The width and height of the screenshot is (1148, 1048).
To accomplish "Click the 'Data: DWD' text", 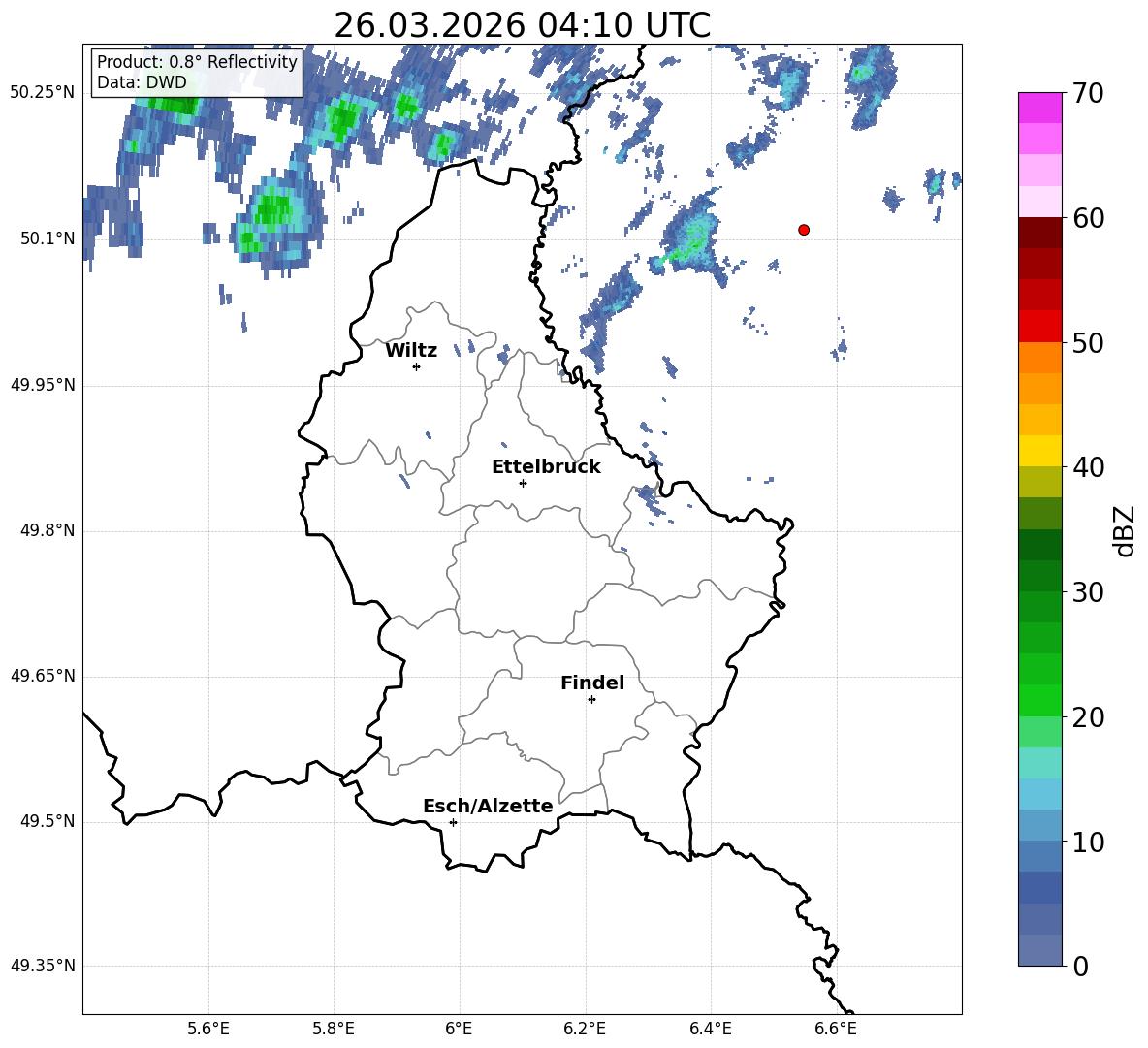I will (142, 82).
